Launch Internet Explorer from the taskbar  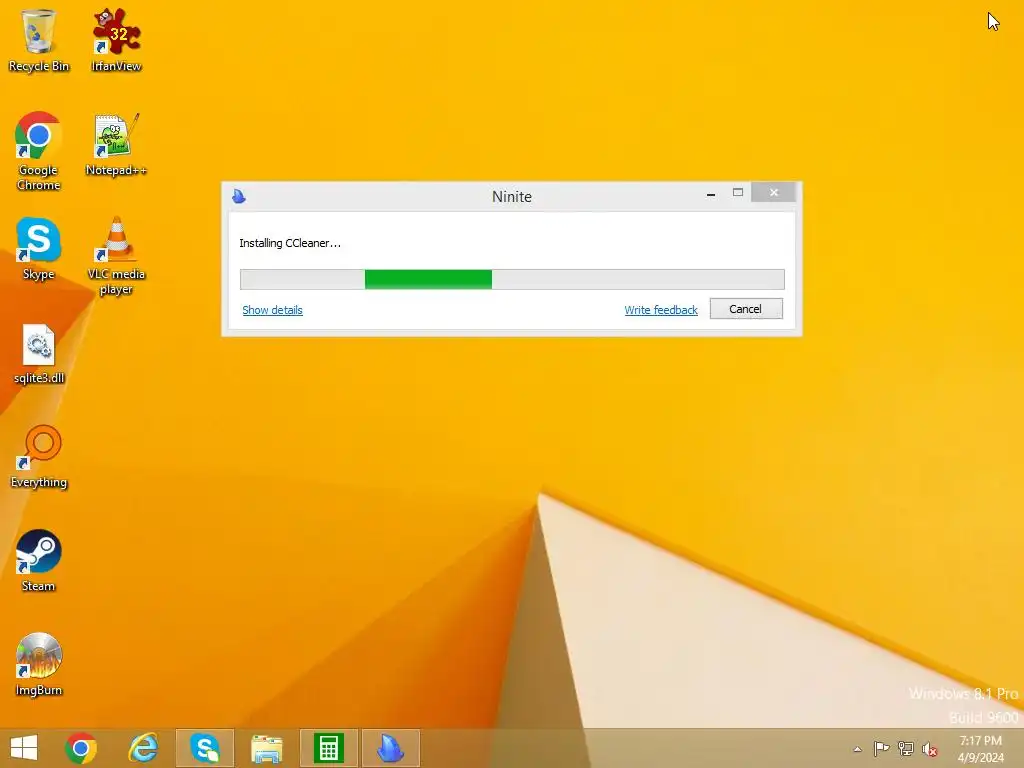pyautogui.click(x=143, y=748)
